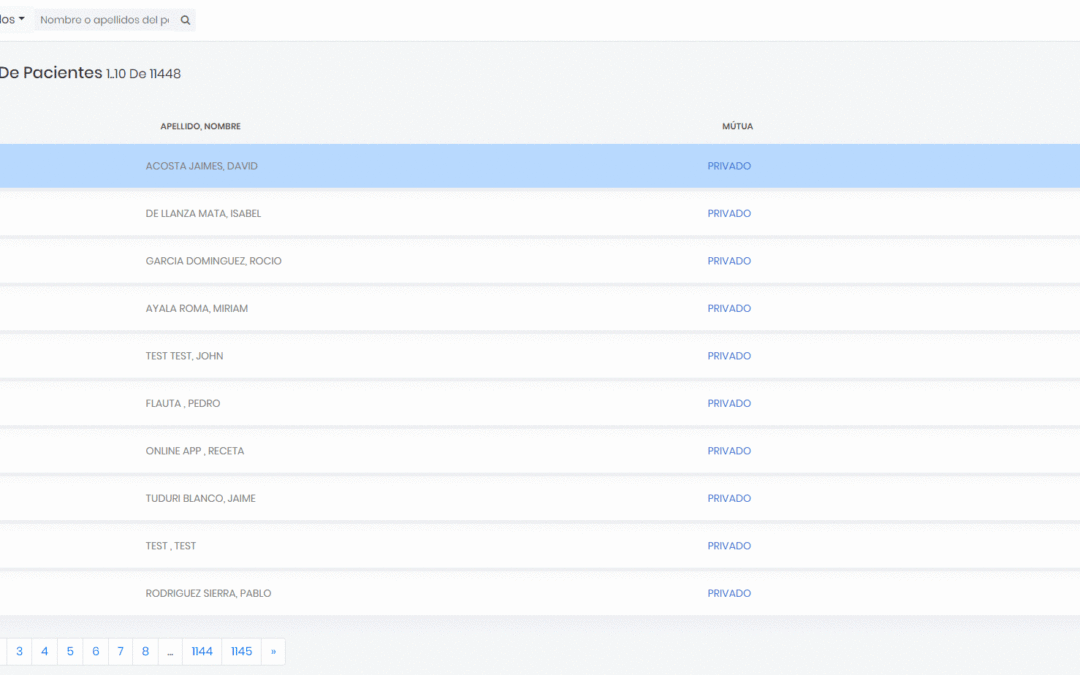Go to pagination page 5

tap(70, 652)
